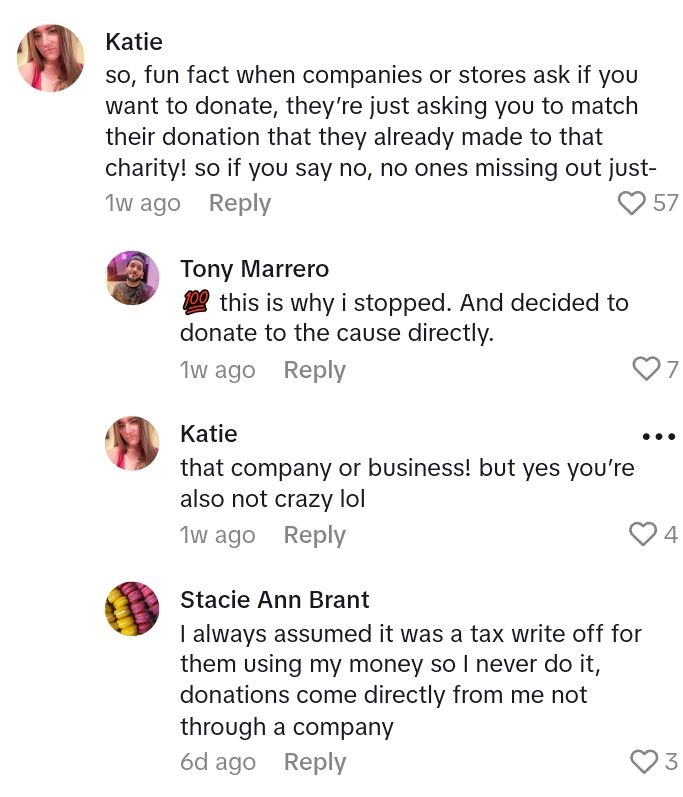683x797 pixels.
Task: Like Stacie Ann Brant's comment
Action: [644, 762]
